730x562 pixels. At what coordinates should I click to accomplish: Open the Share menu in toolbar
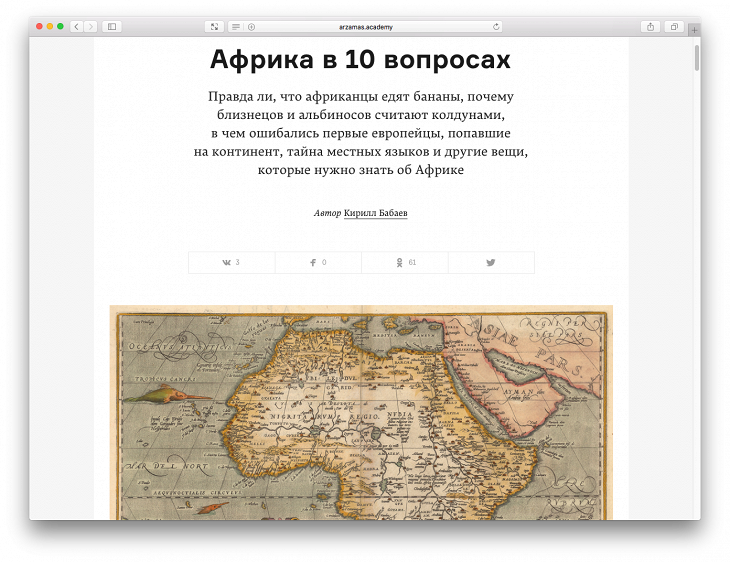651,27
